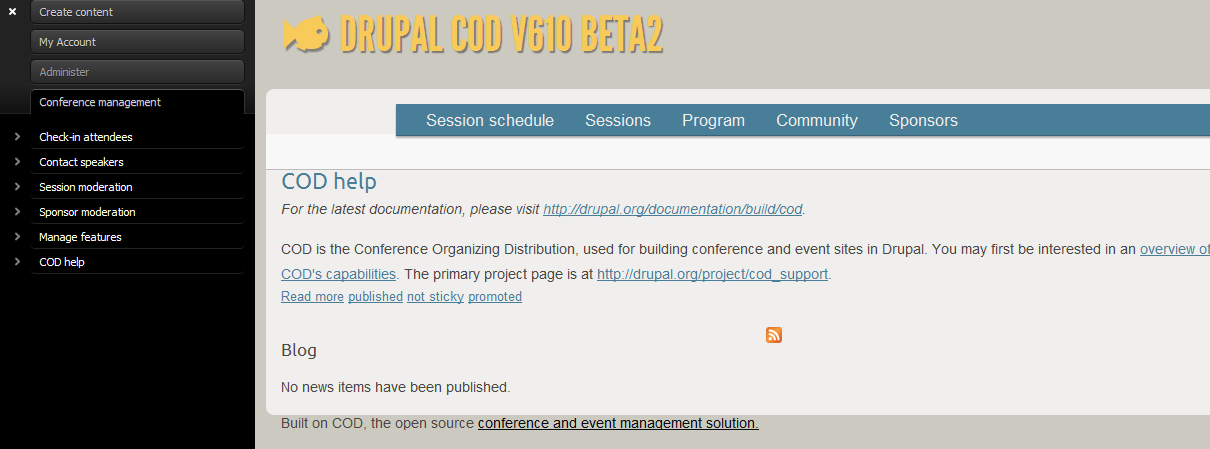Expand the Check-in attendees arrow
1210x449 pixels.
point(18,137)
